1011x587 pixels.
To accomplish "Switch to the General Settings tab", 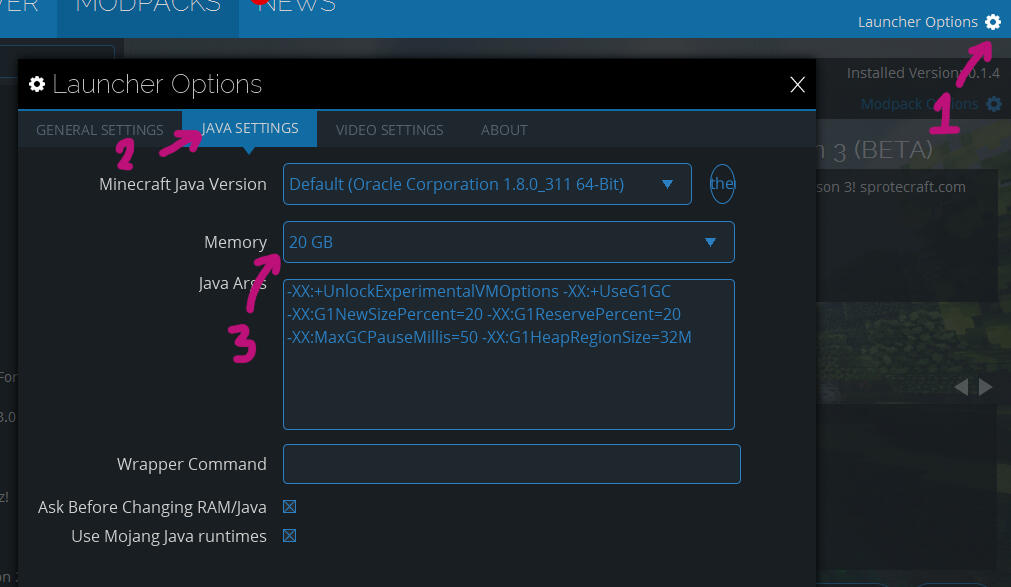I will pyautogui.click(x=100, y=130).
